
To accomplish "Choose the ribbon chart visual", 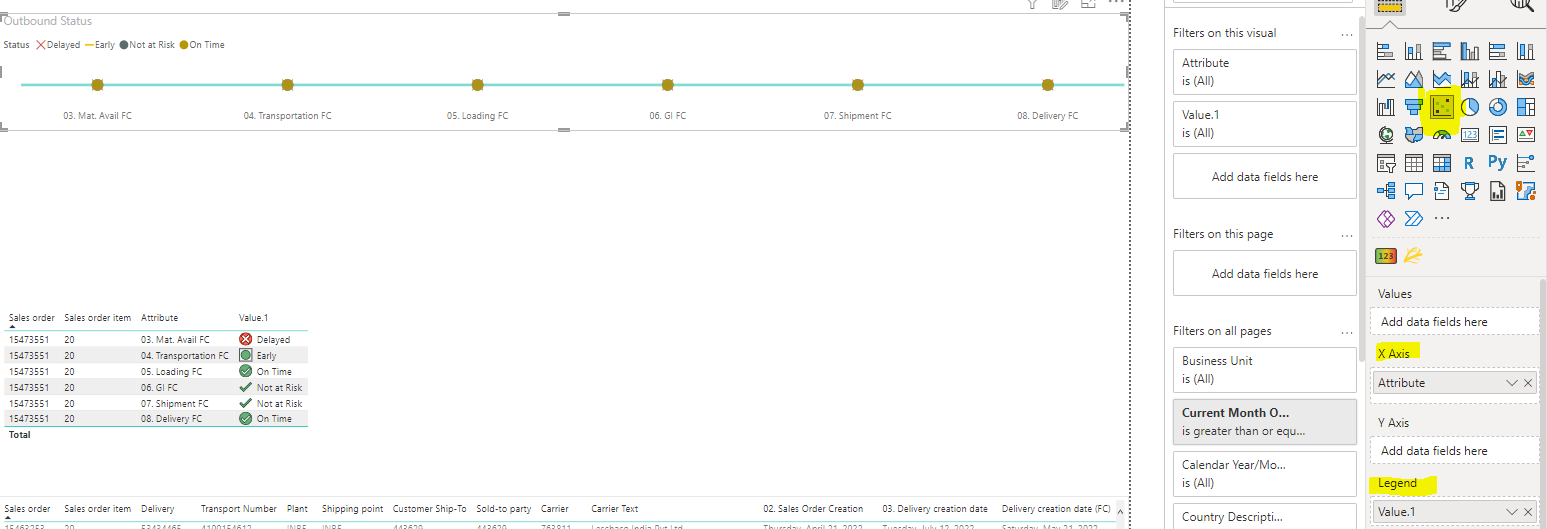I will (1526, 79).
